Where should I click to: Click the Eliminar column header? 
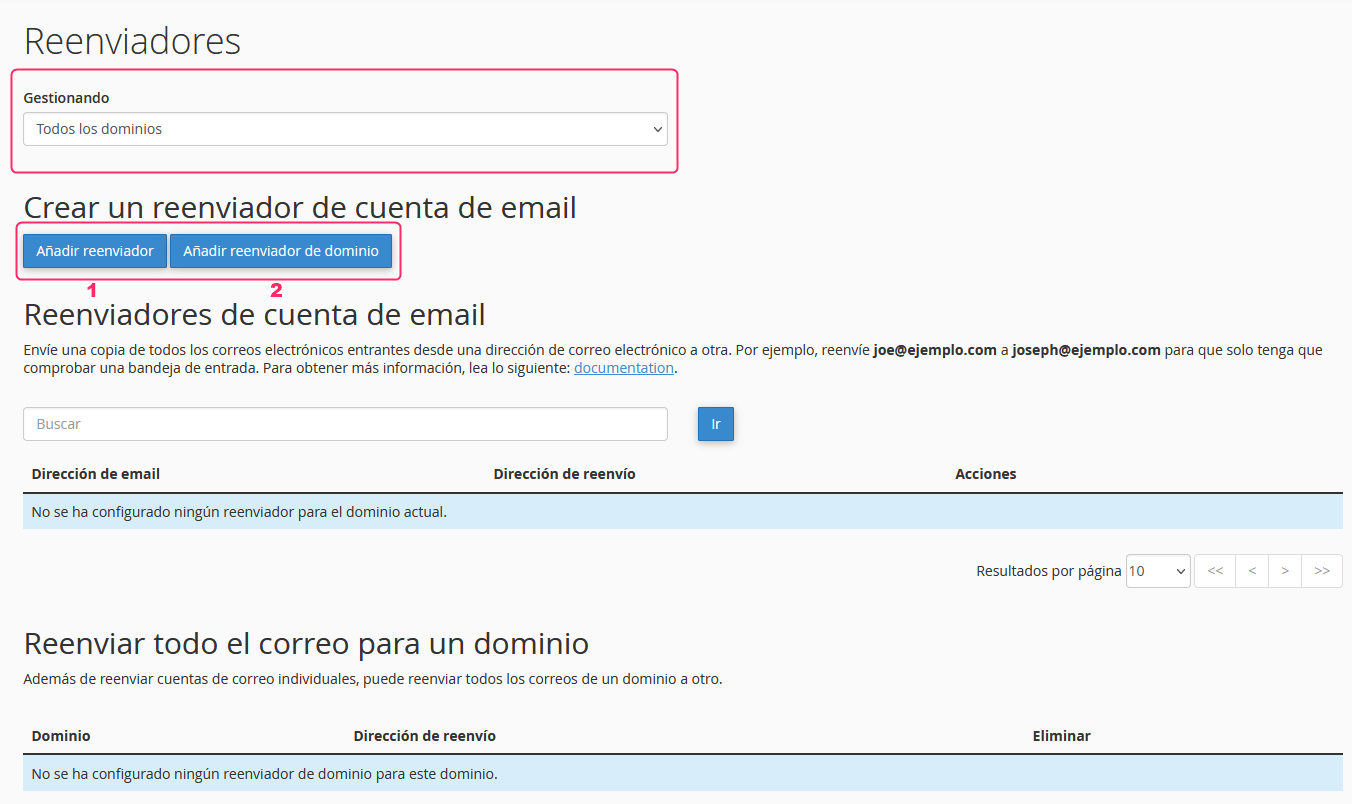pyautogui.click(x=1061, y=736)
